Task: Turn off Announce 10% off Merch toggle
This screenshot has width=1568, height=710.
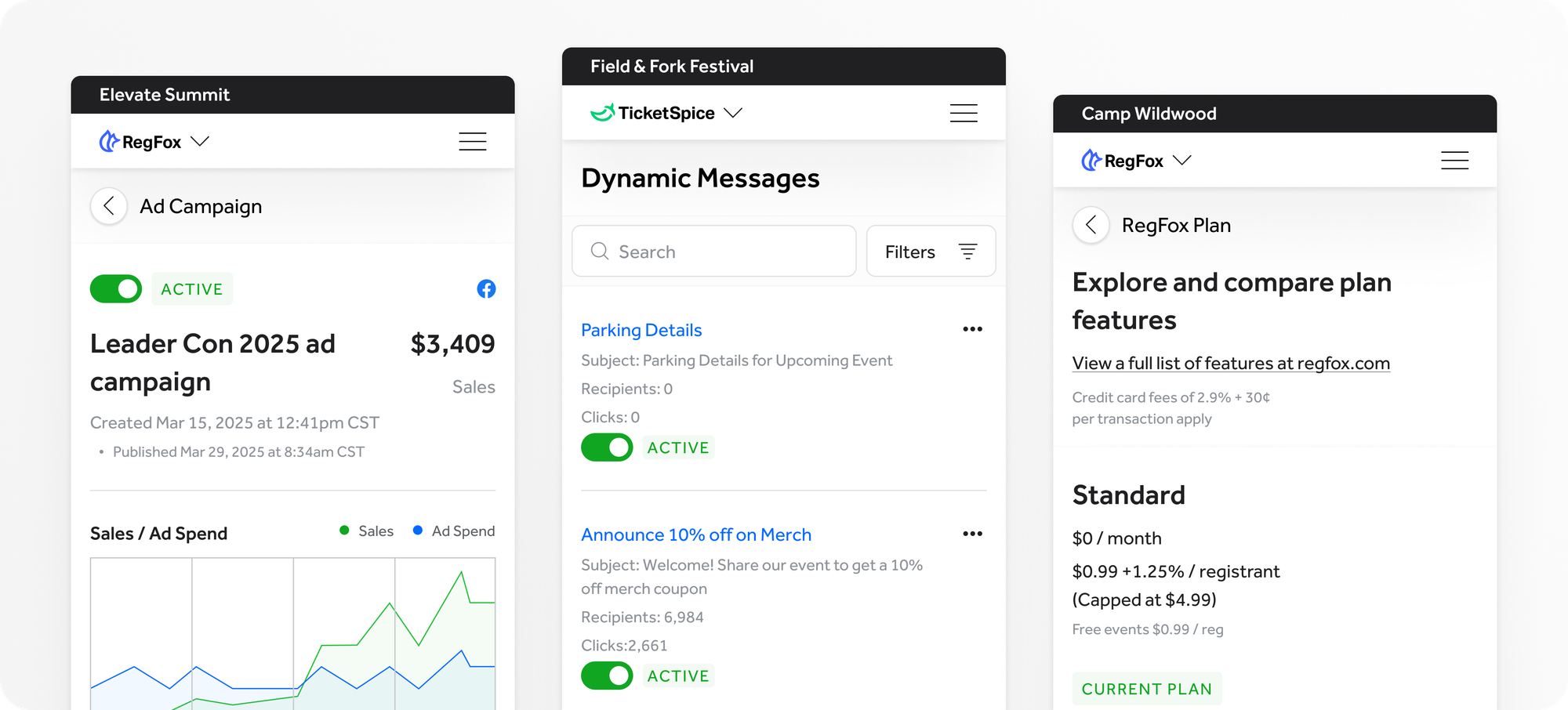Action: point(607,676)
